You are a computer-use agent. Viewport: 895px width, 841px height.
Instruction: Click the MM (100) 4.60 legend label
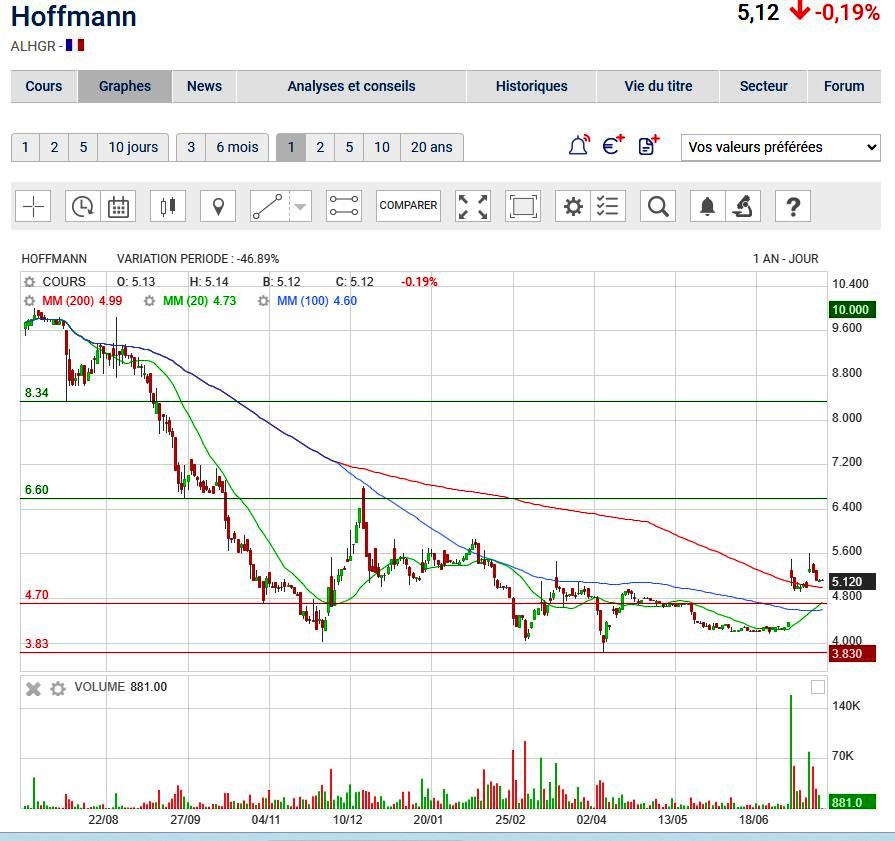317,301
